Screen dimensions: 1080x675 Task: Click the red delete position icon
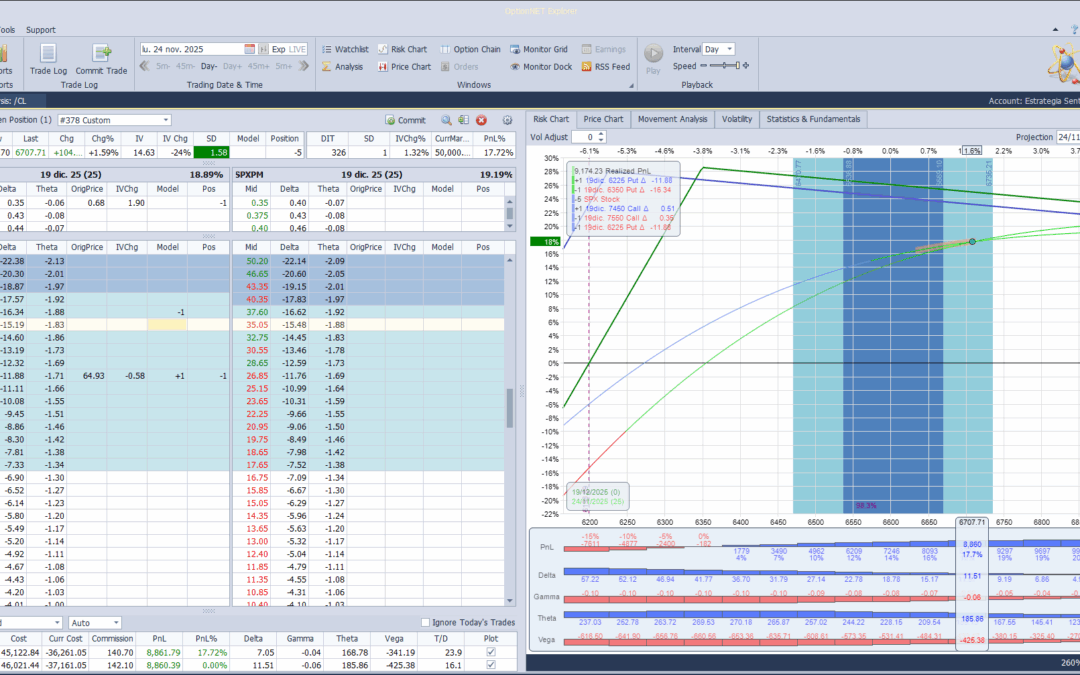click(481, 120)
